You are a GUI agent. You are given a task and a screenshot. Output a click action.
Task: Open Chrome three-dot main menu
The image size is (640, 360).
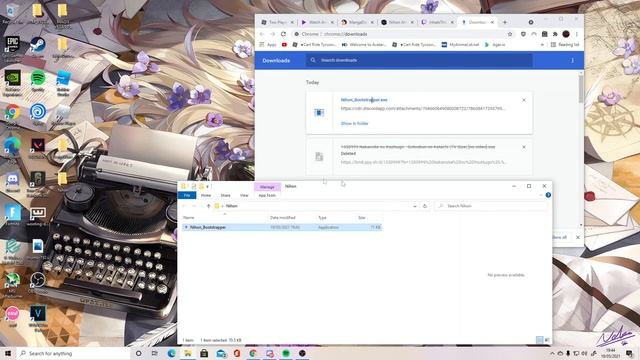click(577, 34)
